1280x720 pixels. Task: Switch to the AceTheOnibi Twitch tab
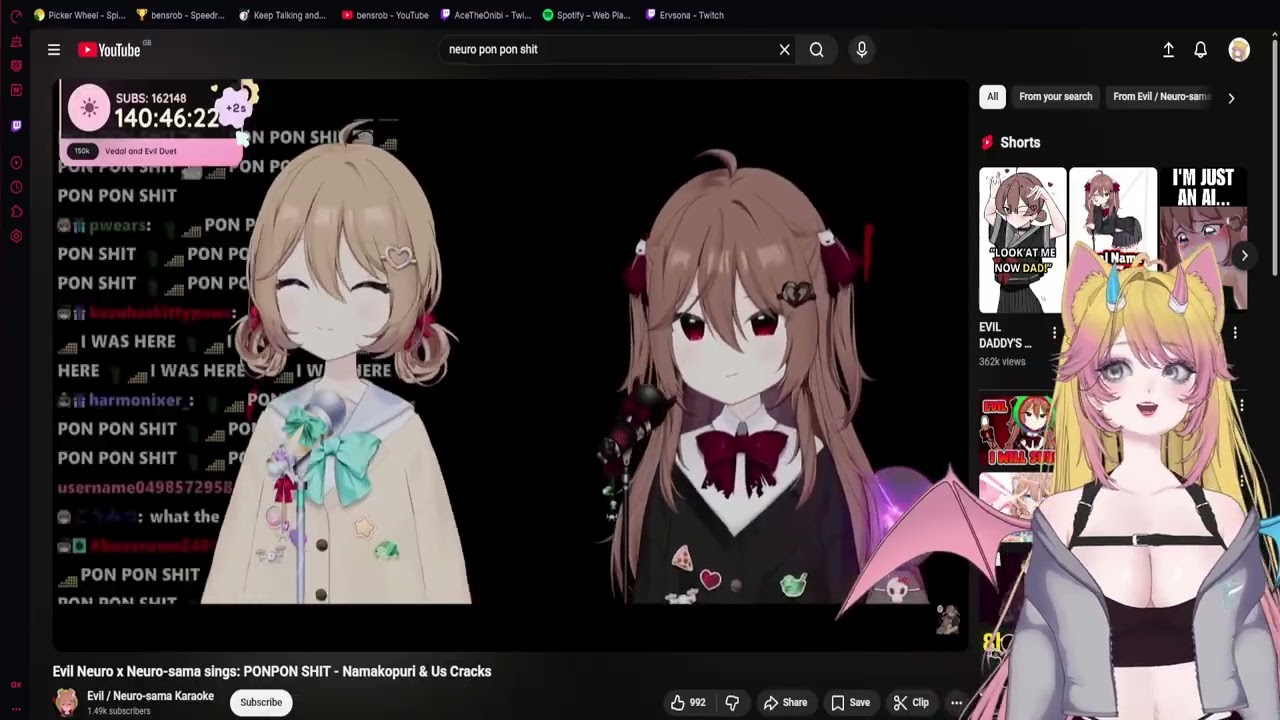486,15
